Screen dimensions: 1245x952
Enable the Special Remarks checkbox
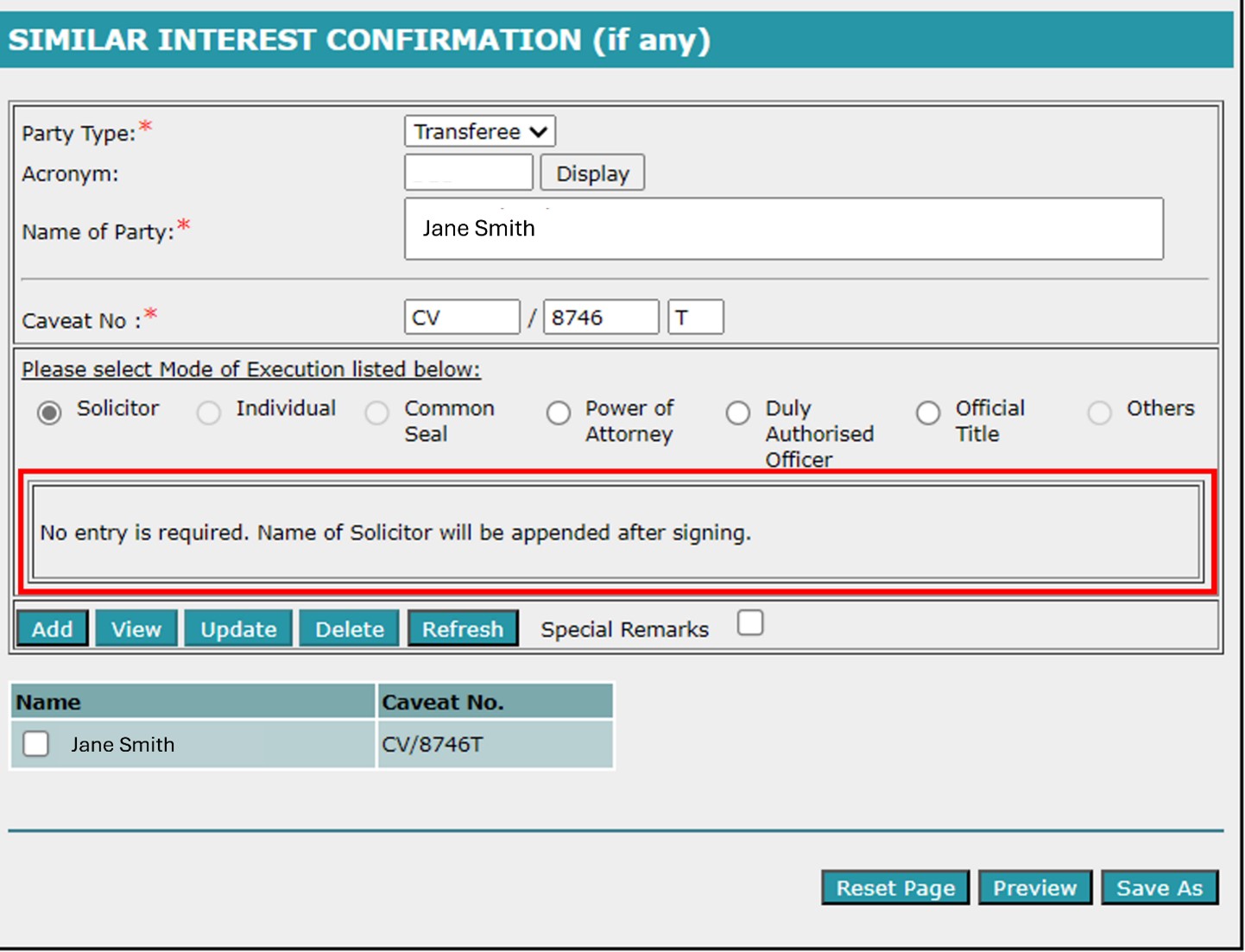pyautogui.click(x=750, y=622)
